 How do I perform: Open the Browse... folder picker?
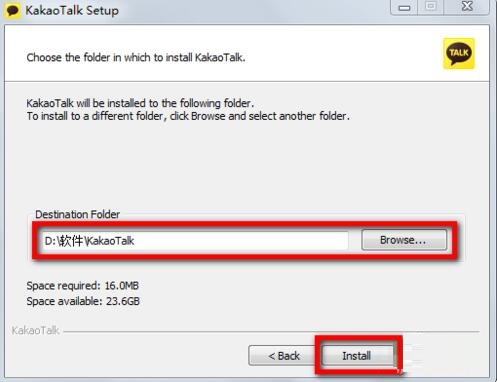click(404, 240)
